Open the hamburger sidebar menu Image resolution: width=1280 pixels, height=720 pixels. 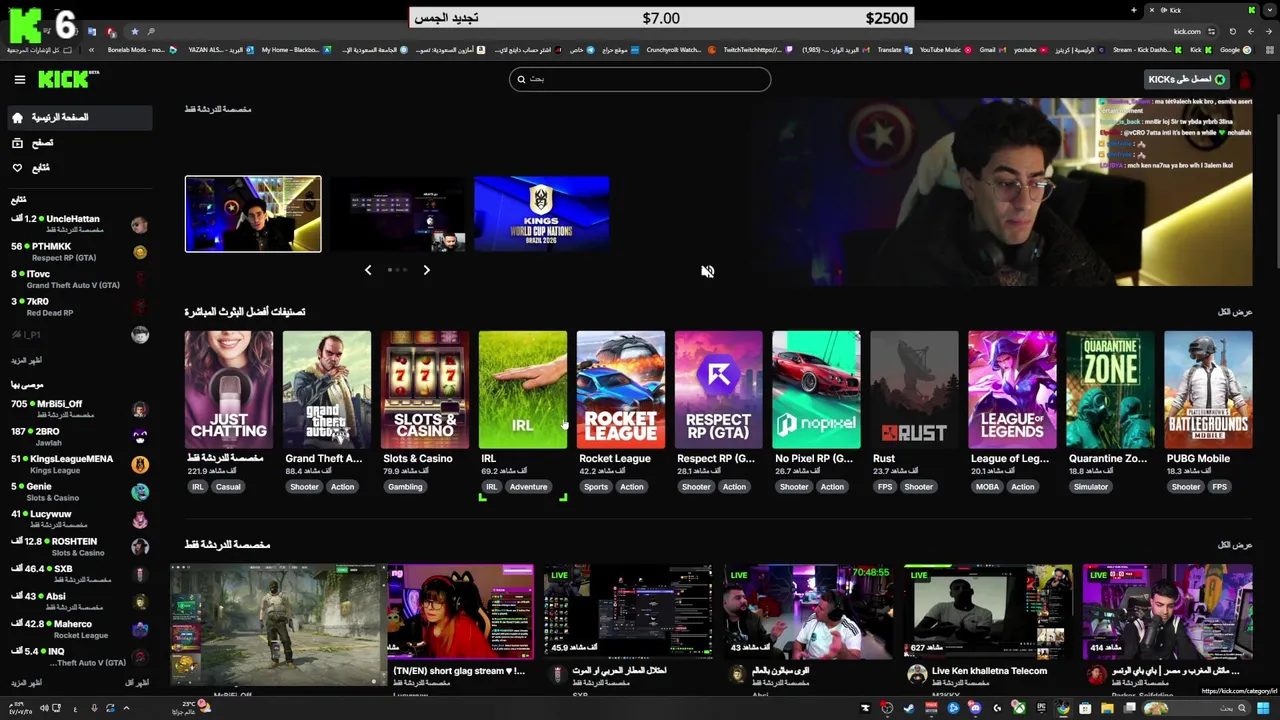(x=19, y=79)
